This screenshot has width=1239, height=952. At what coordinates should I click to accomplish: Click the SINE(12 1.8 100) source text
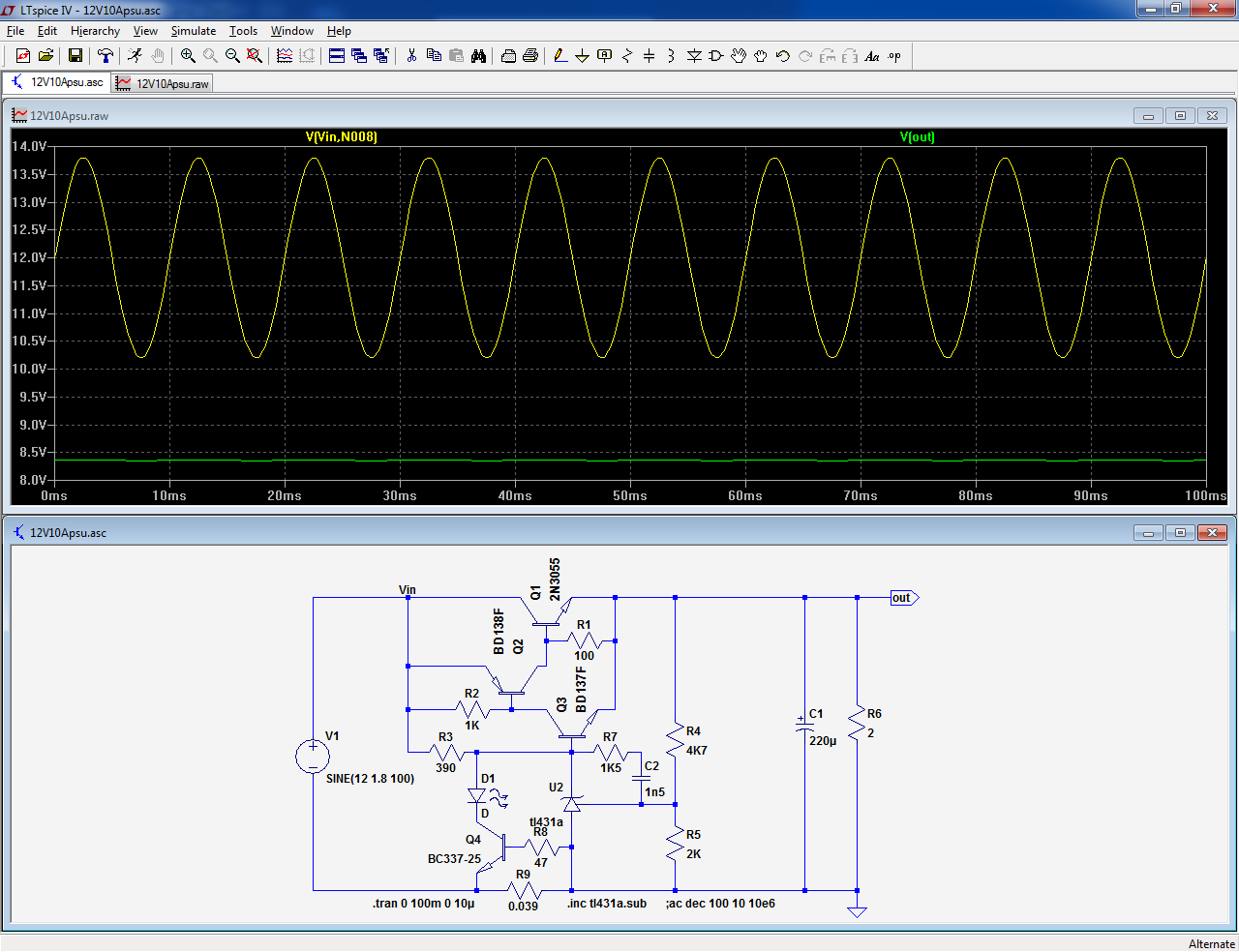pos(371,779)
